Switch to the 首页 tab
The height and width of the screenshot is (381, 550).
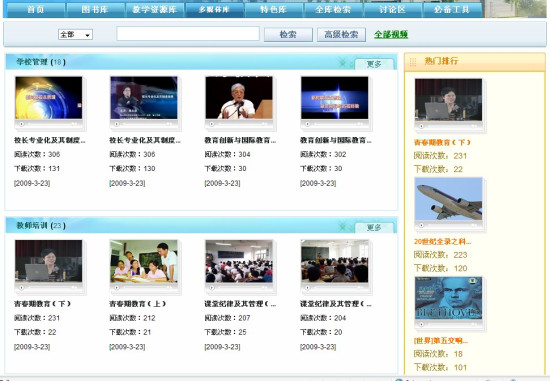pyautogui.click(x=35, y=9)
